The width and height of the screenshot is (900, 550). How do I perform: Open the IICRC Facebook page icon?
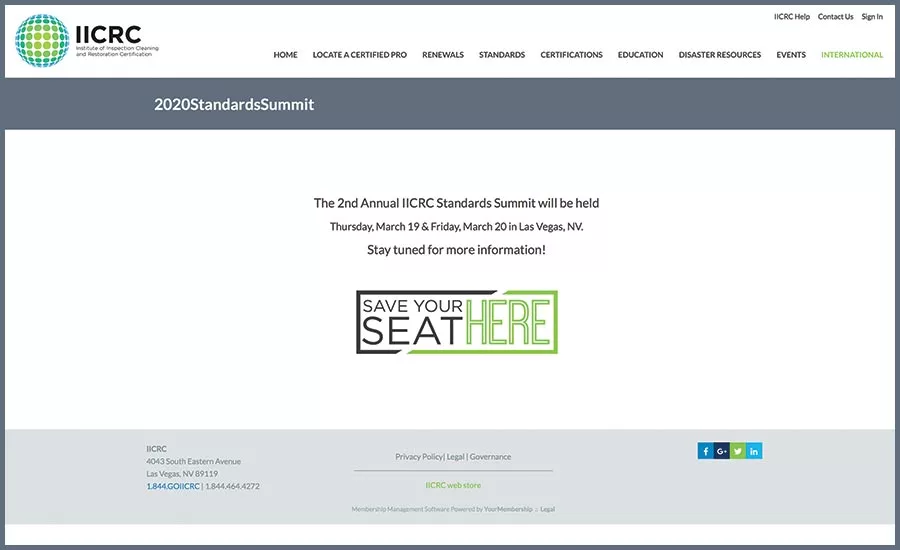click(705, 451)
